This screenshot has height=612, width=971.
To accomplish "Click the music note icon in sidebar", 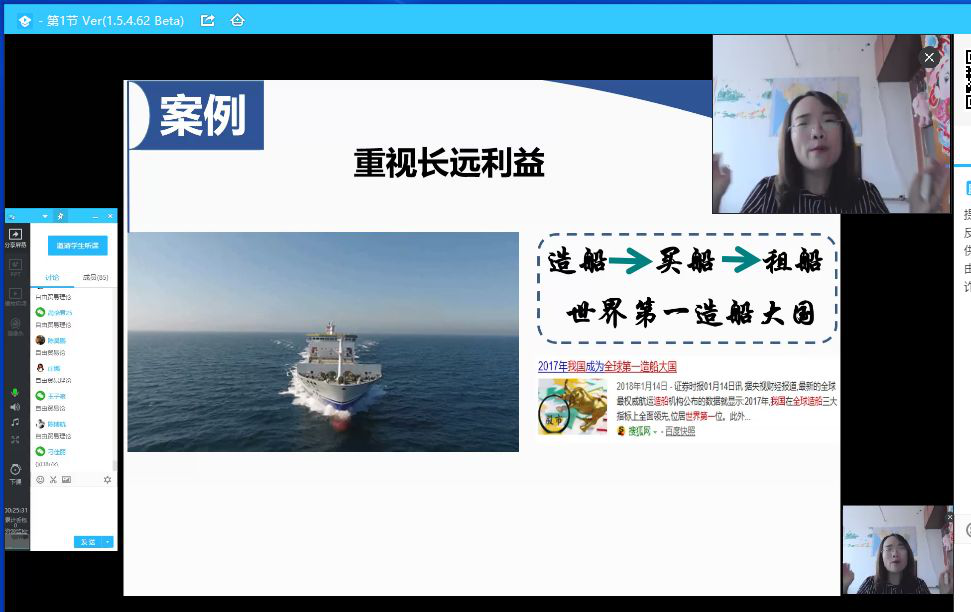I will pyautogui.click(x=15, y=423).
